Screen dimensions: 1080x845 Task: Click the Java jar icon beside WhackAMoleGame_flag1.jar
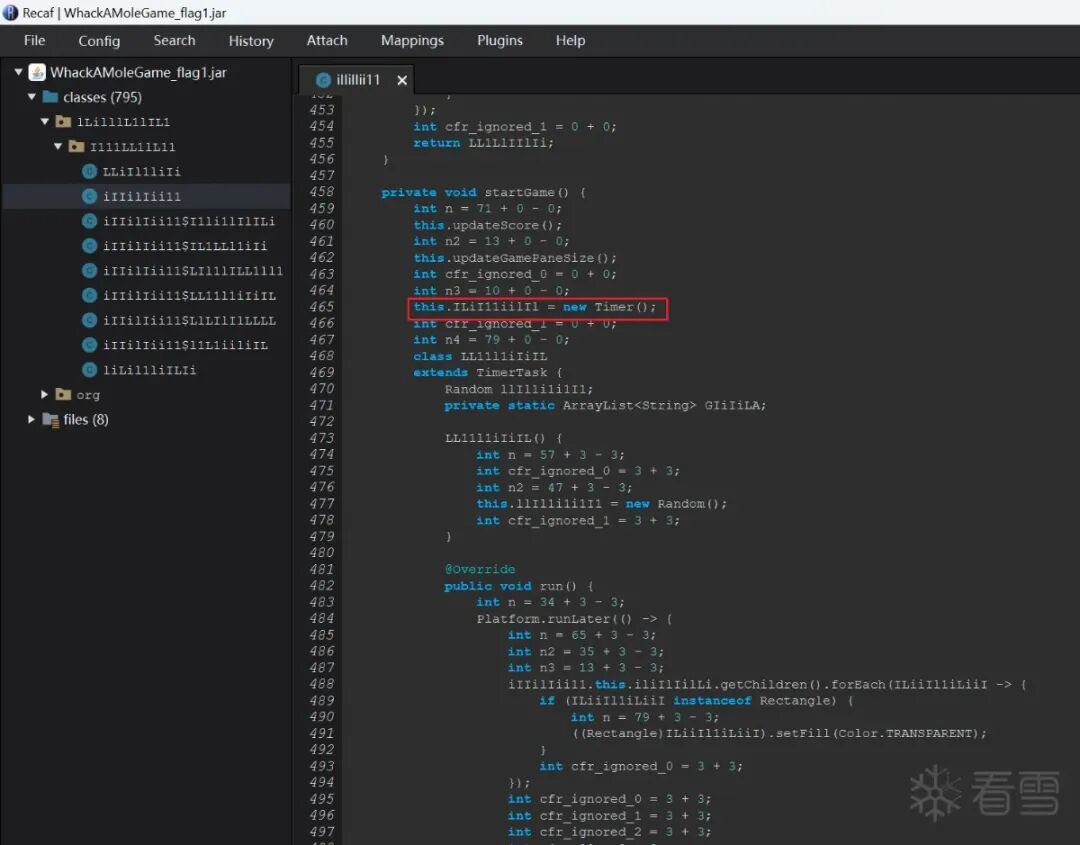[x=37, y=72]
